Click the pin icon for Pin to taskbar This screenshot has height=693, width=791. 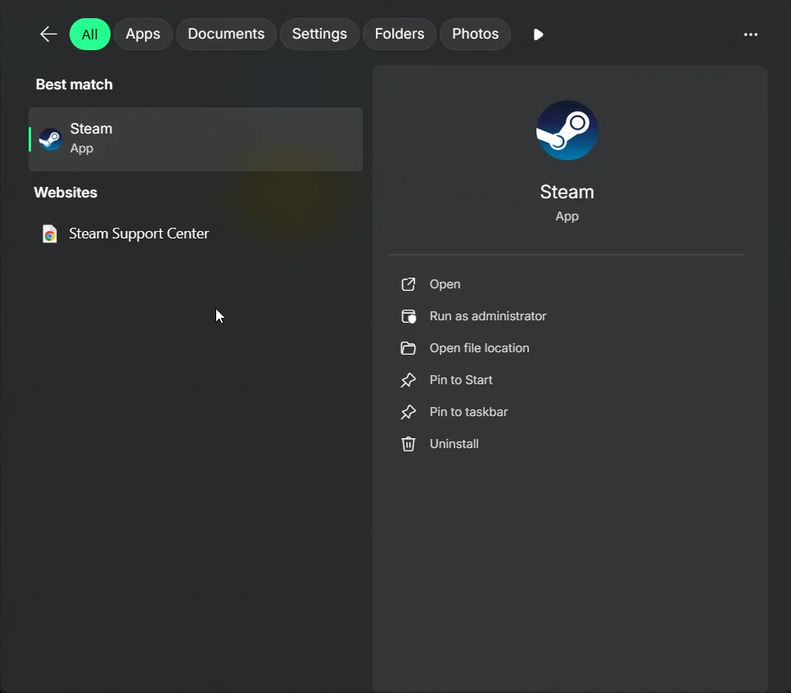[x=408, y=412]
